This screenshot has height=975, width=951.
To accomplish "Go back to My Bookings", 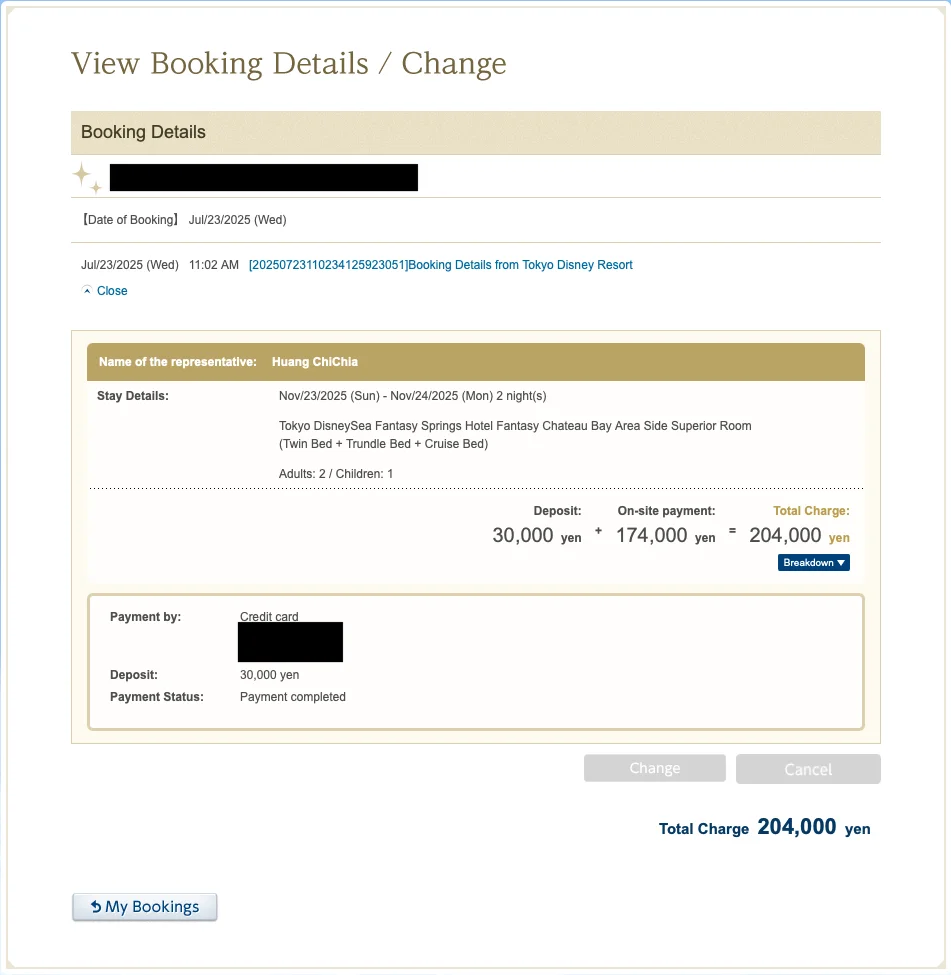I will click(145, 907).
